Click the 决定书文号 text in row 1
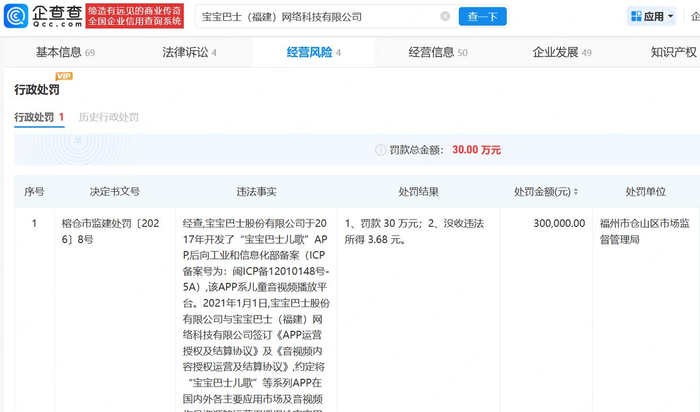Image resolution: width=700 pixels, height=412 pixels. click(x=111, y=231)
